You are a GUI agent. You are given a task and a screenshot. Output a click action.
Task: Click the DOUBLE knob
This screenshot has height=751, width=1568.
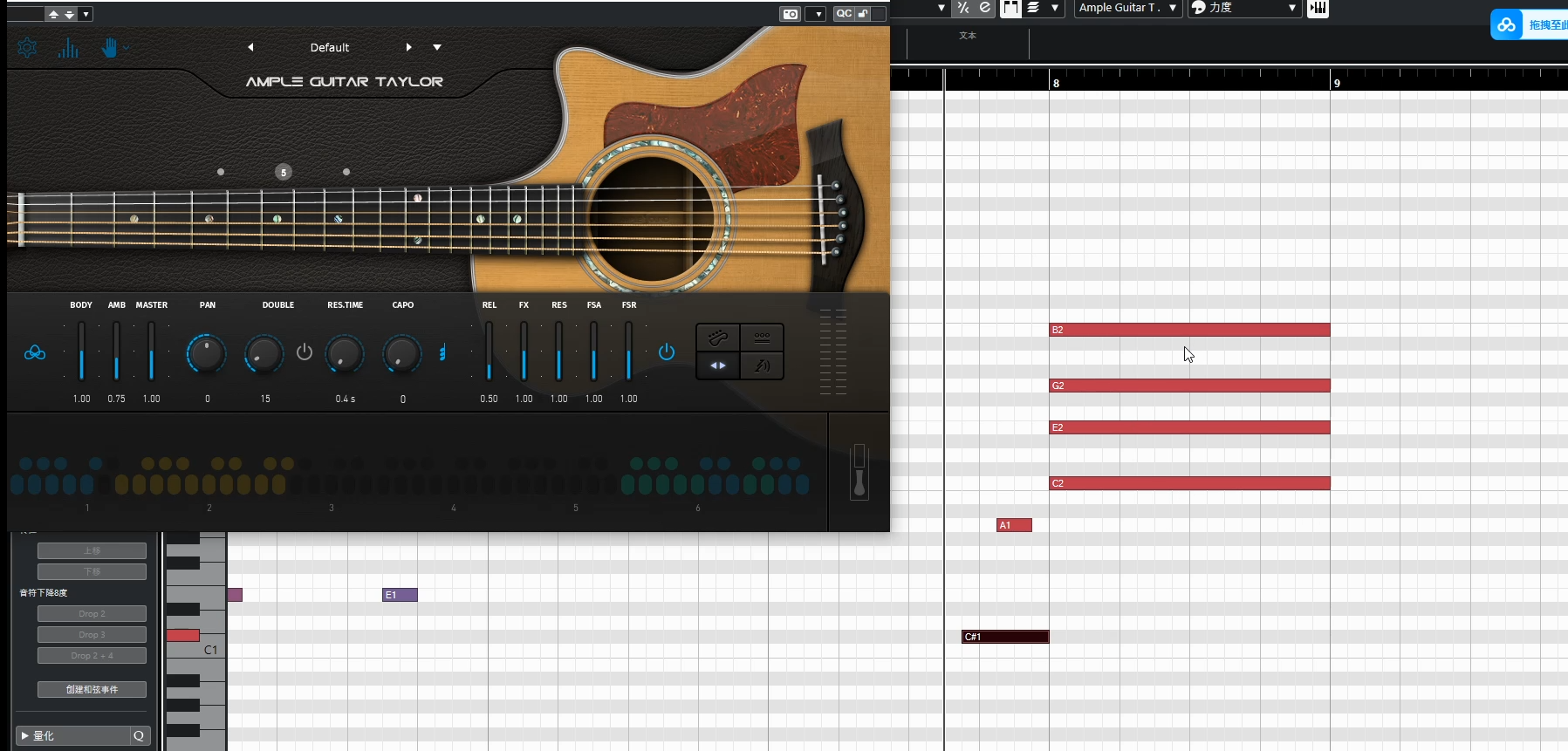[x=264, y=353]
